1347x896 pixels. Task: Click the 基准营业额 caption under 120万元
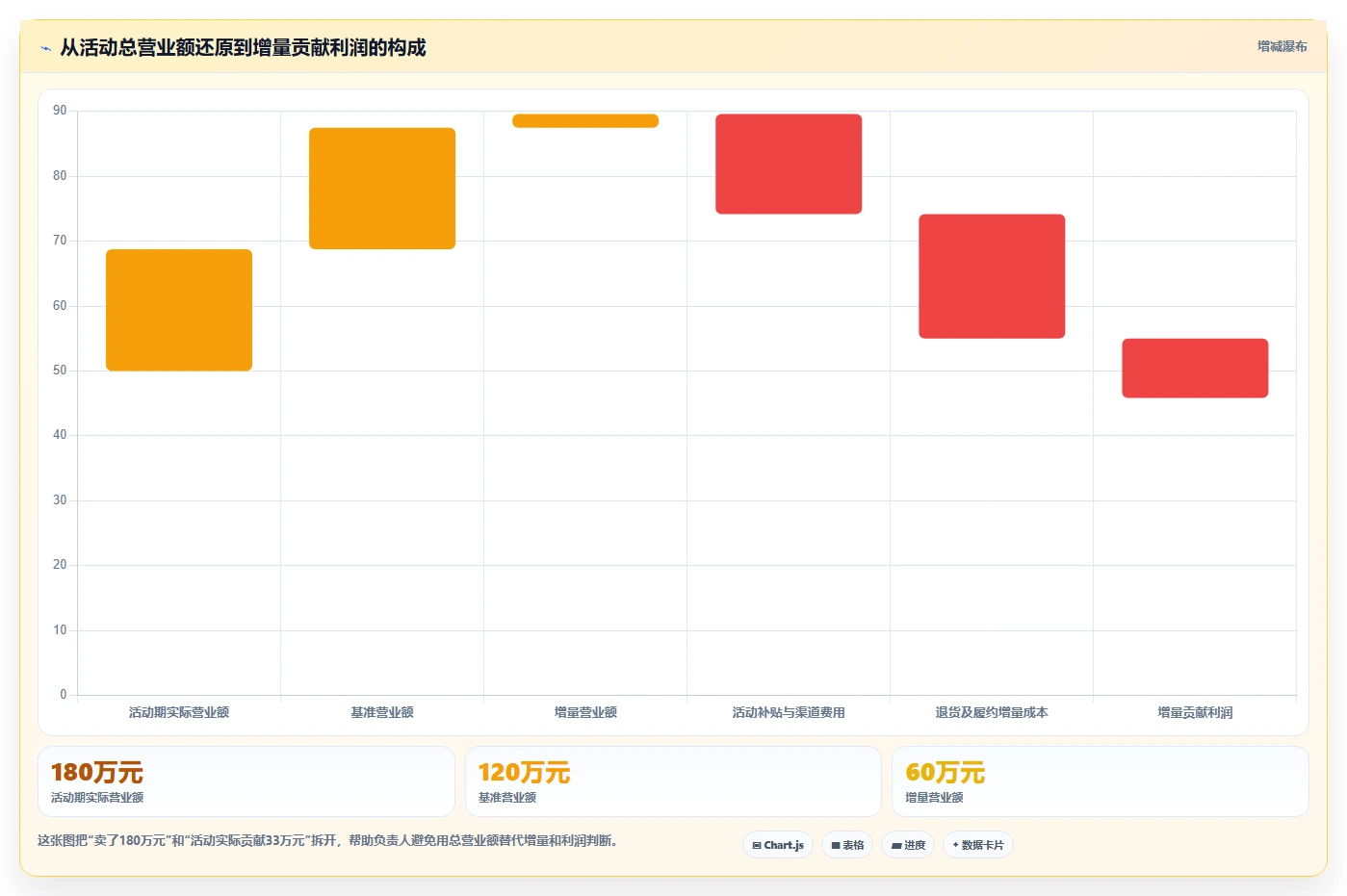pos(507,798)
